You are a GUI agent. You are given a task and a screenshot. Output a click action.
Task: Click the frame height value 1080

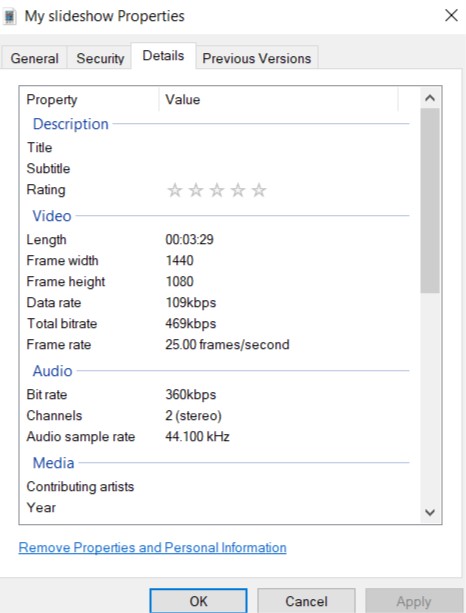pyautogui.click(x=180, y=281)
